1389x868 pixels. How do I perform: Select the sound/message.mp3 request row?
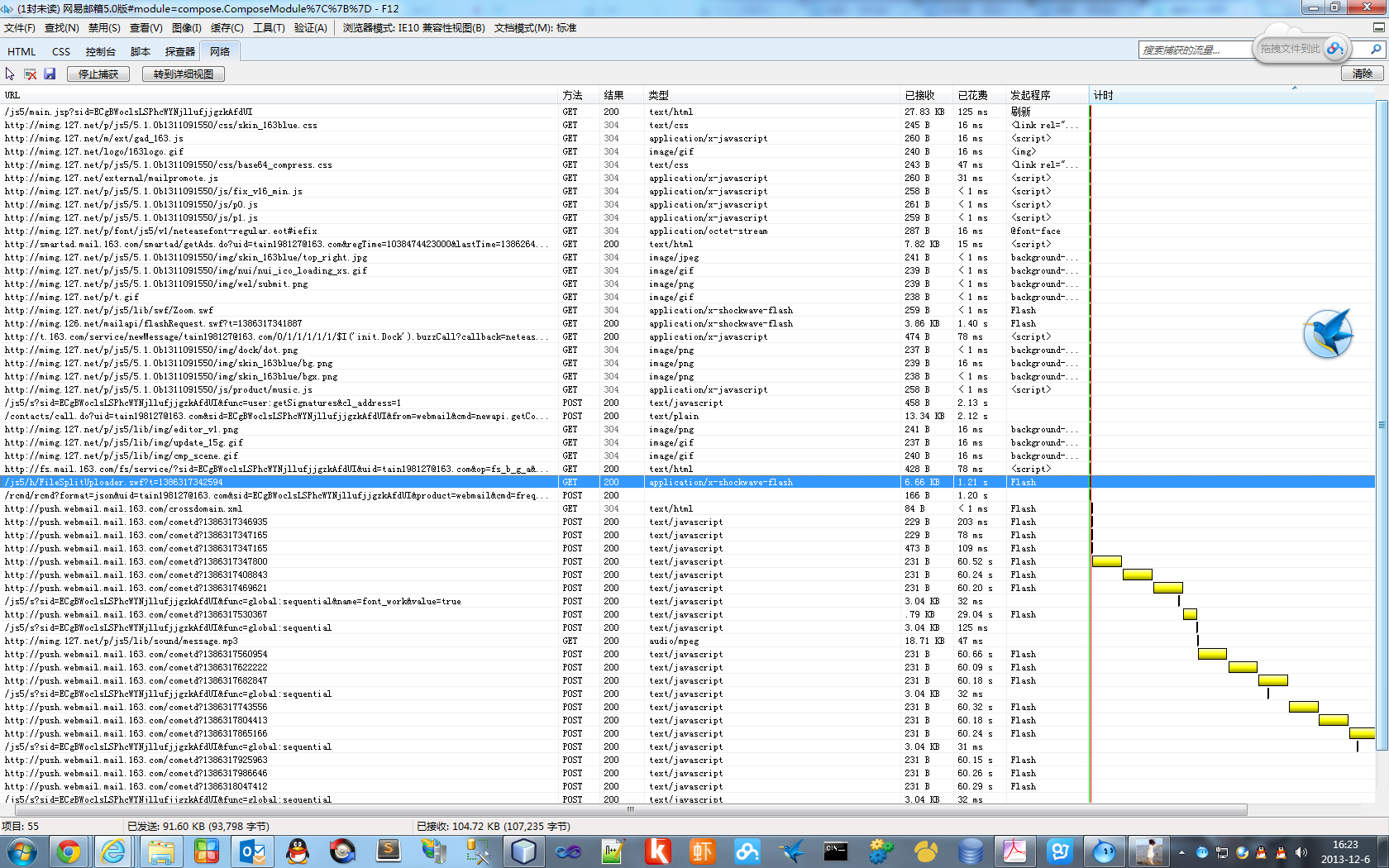pos(544,641)
